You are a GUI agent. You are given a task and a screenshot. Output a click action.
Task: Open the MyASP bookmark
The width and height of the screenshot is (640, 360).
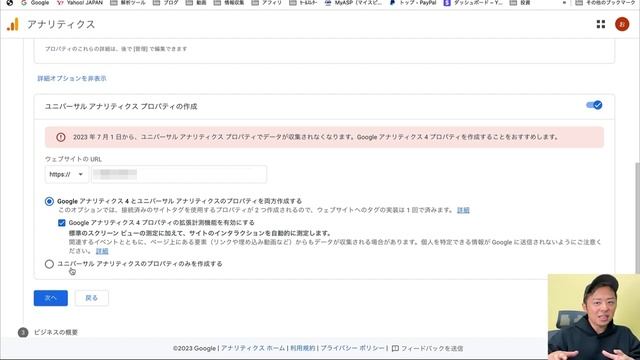353,2
